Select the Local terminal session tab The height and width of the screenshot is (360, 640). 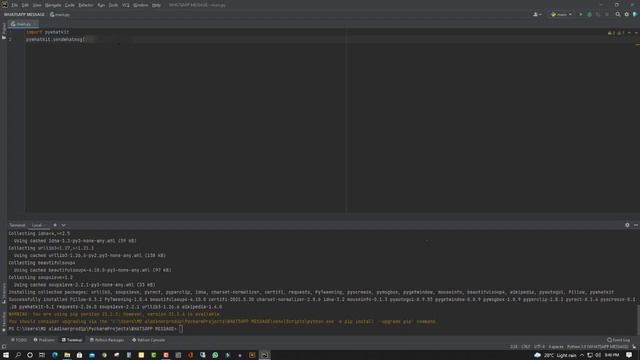[x=38, y=225]
